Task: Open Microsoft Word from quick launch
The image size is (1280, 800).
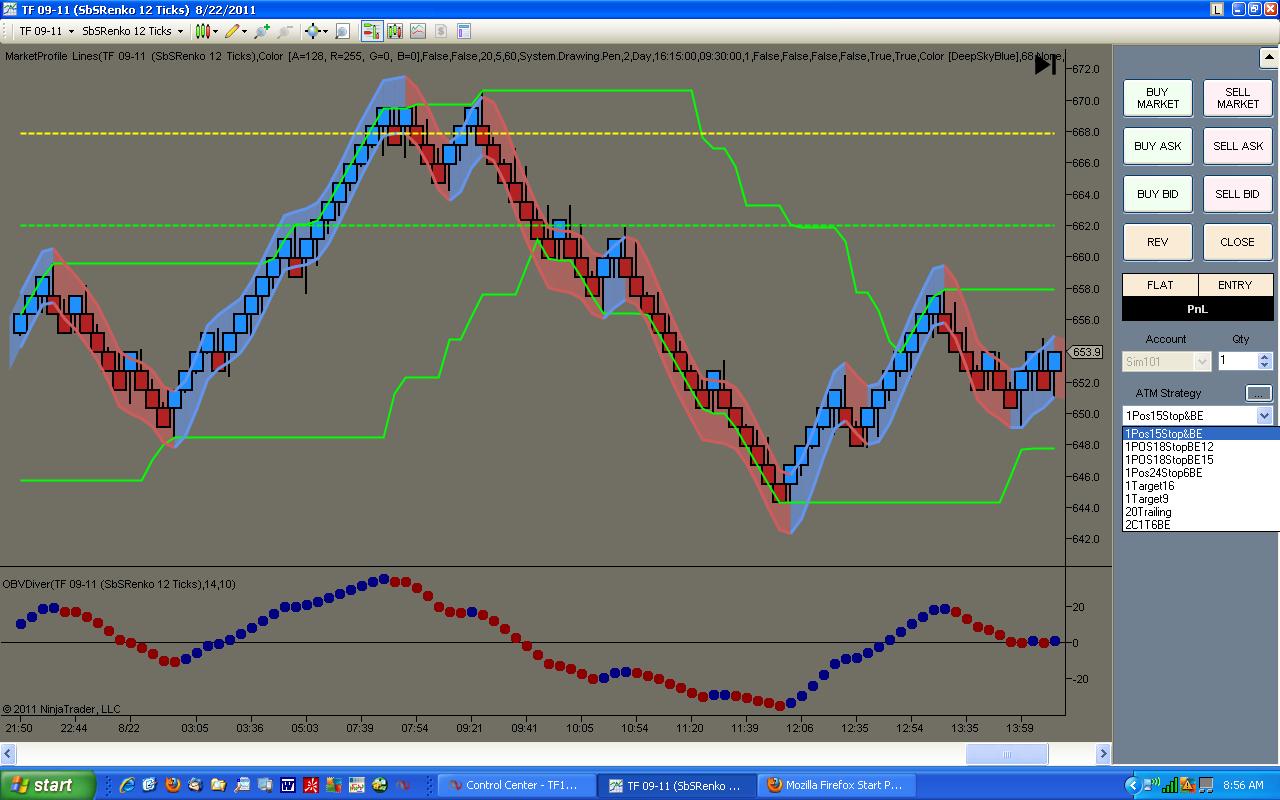Action: tap(287, 785)
